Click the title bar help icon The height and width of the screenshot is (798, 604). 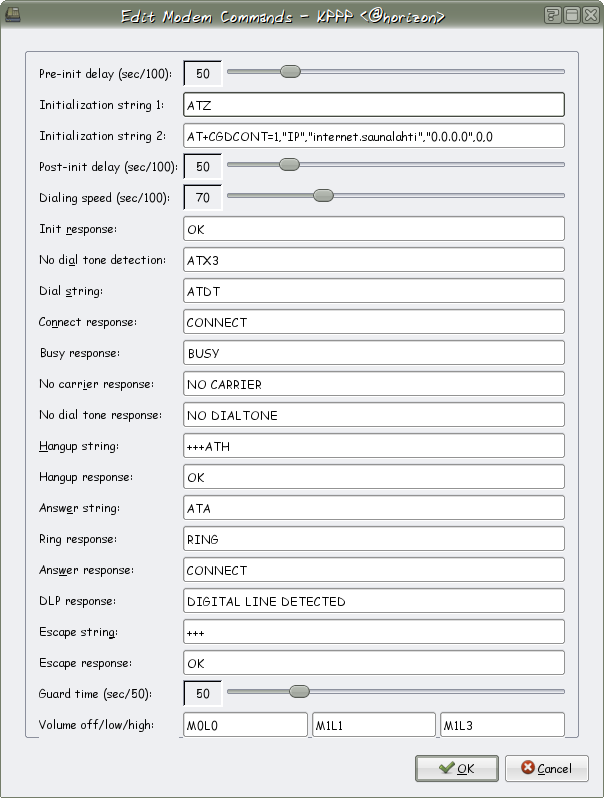coord(553,15)
